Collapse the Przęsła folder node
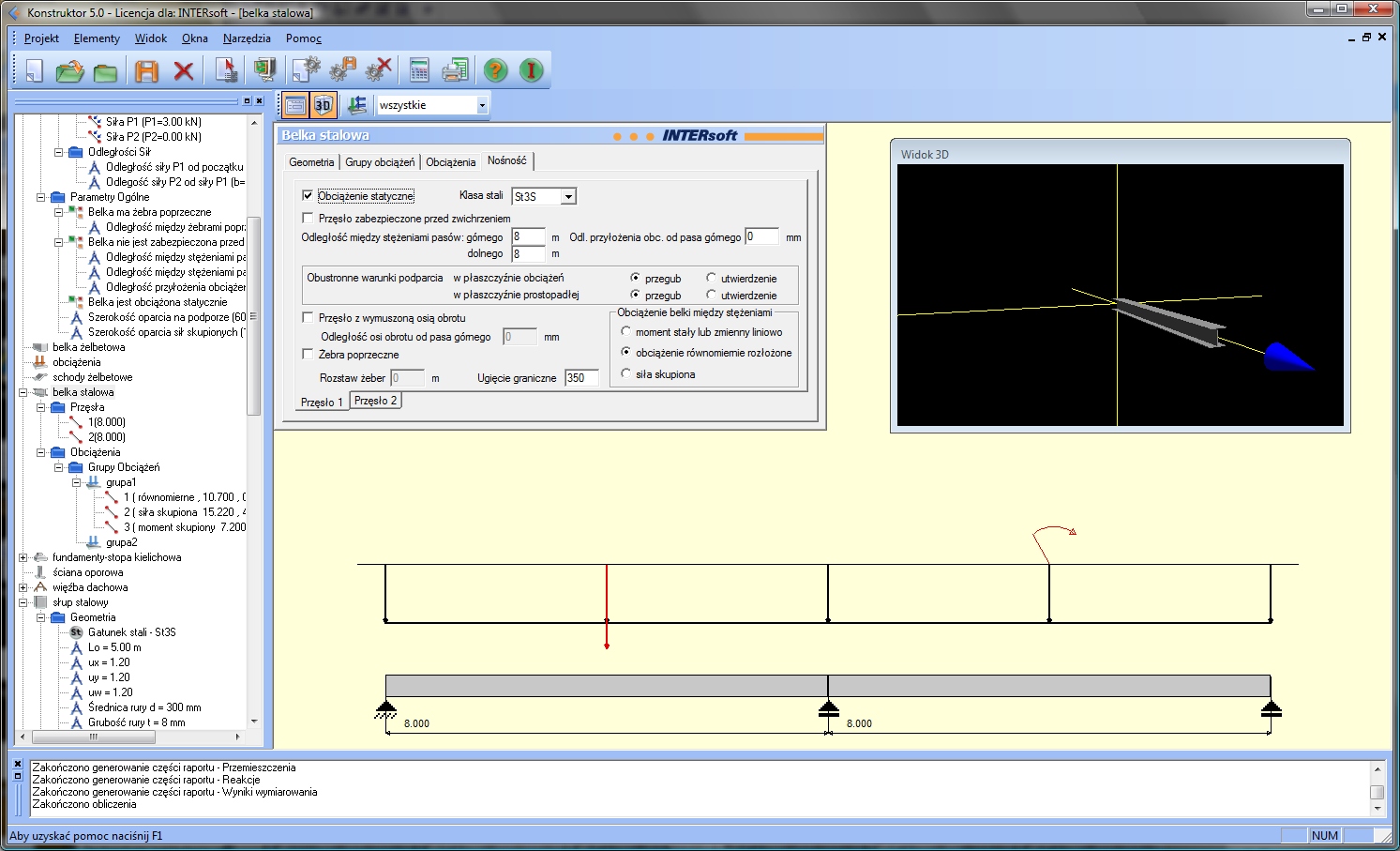The width and height of the screenshot is (1400, 851). point(40,407)
